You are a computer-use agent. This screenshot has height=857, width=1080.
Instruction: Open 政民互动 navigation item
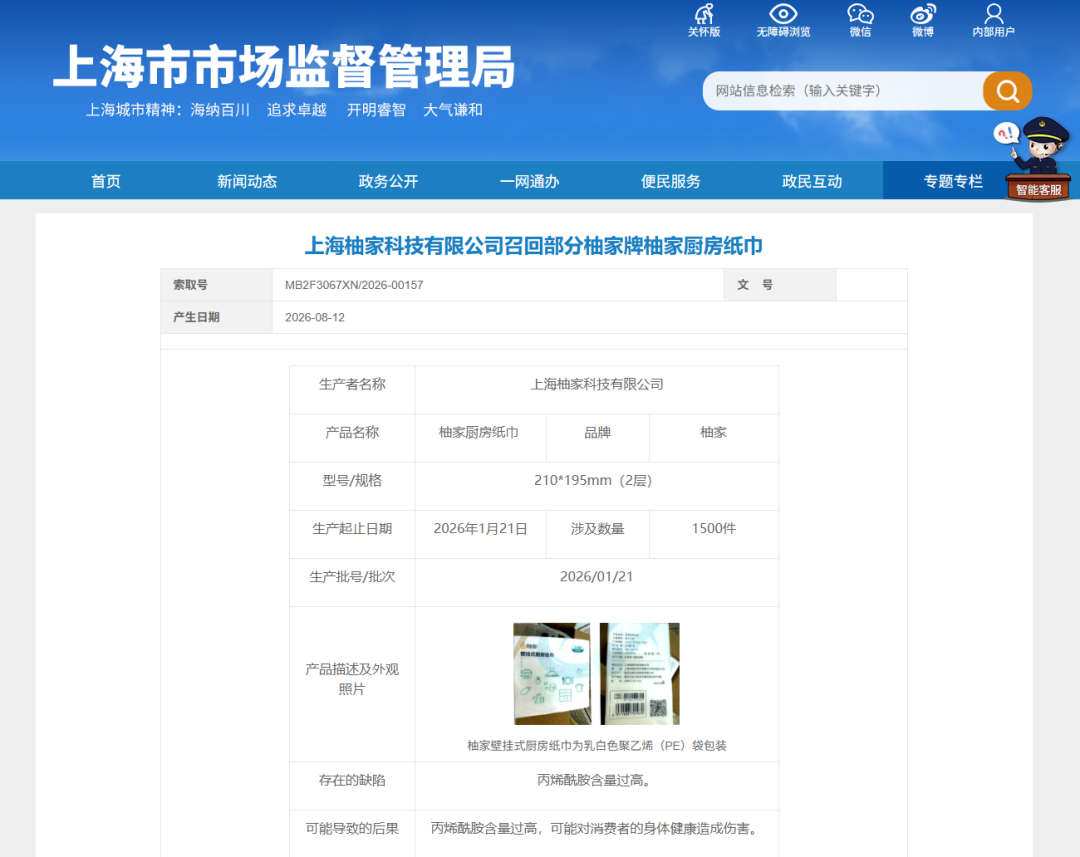812,181
